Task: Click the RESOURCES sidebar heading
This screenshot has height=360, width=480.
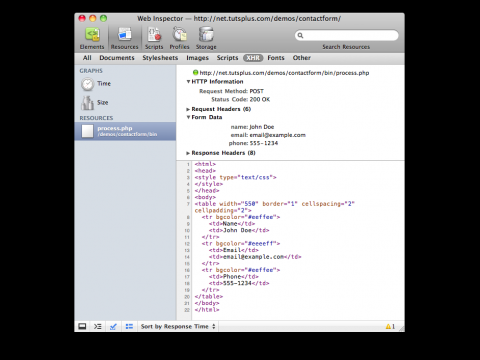Action: [96, 118]
